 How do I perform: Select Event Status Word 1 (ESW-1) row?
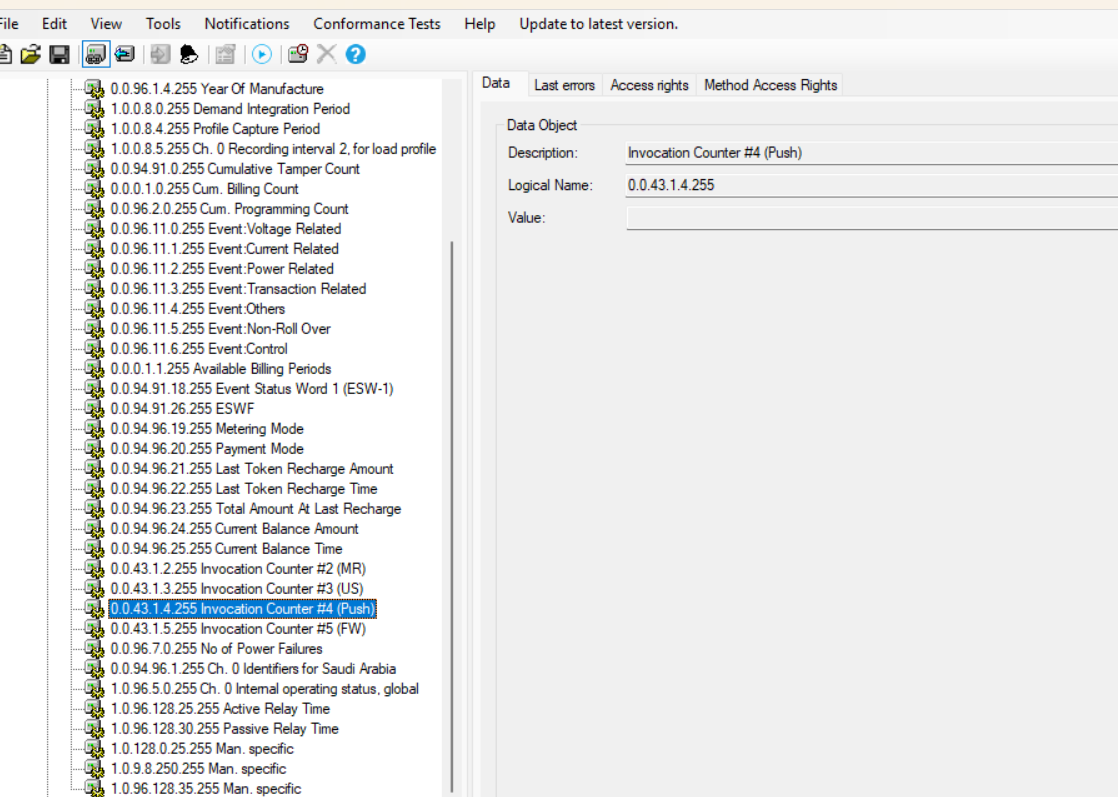(252, 389)
